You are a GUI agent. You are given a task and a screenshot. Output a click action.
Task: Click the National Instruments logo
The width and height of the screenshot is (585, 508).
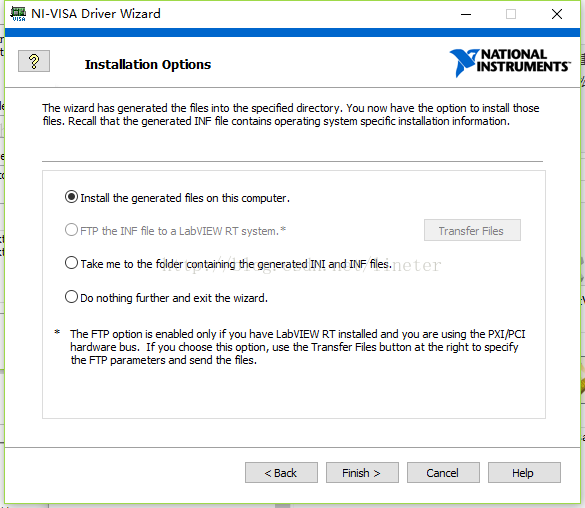tap(510, 62)
